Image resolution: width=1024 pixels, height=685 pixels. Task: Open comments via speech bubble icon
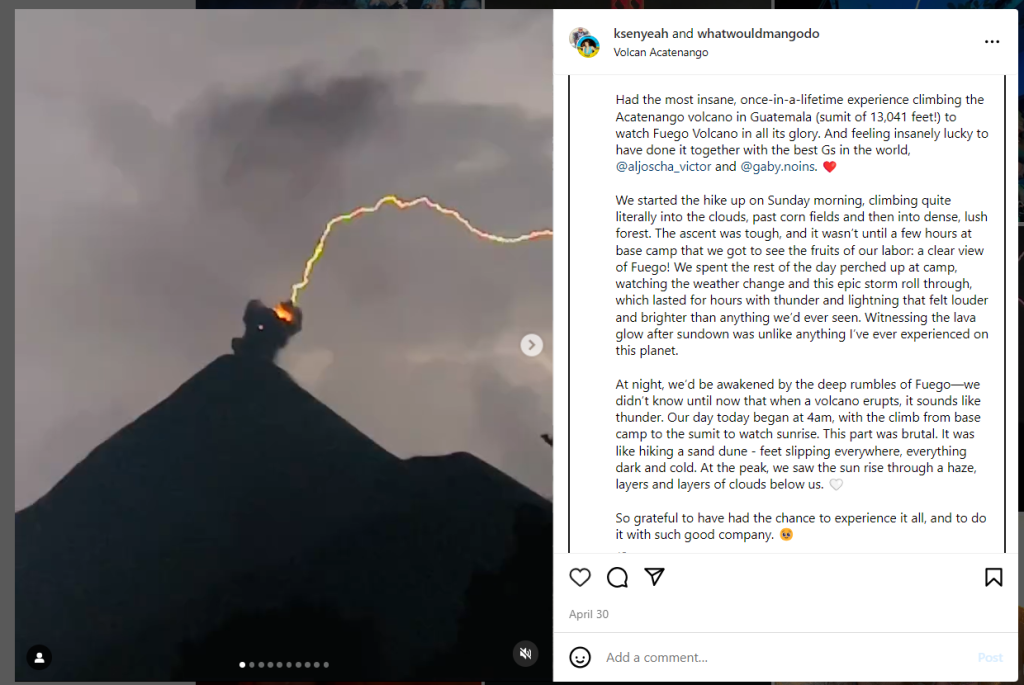[x=617, y=577]
